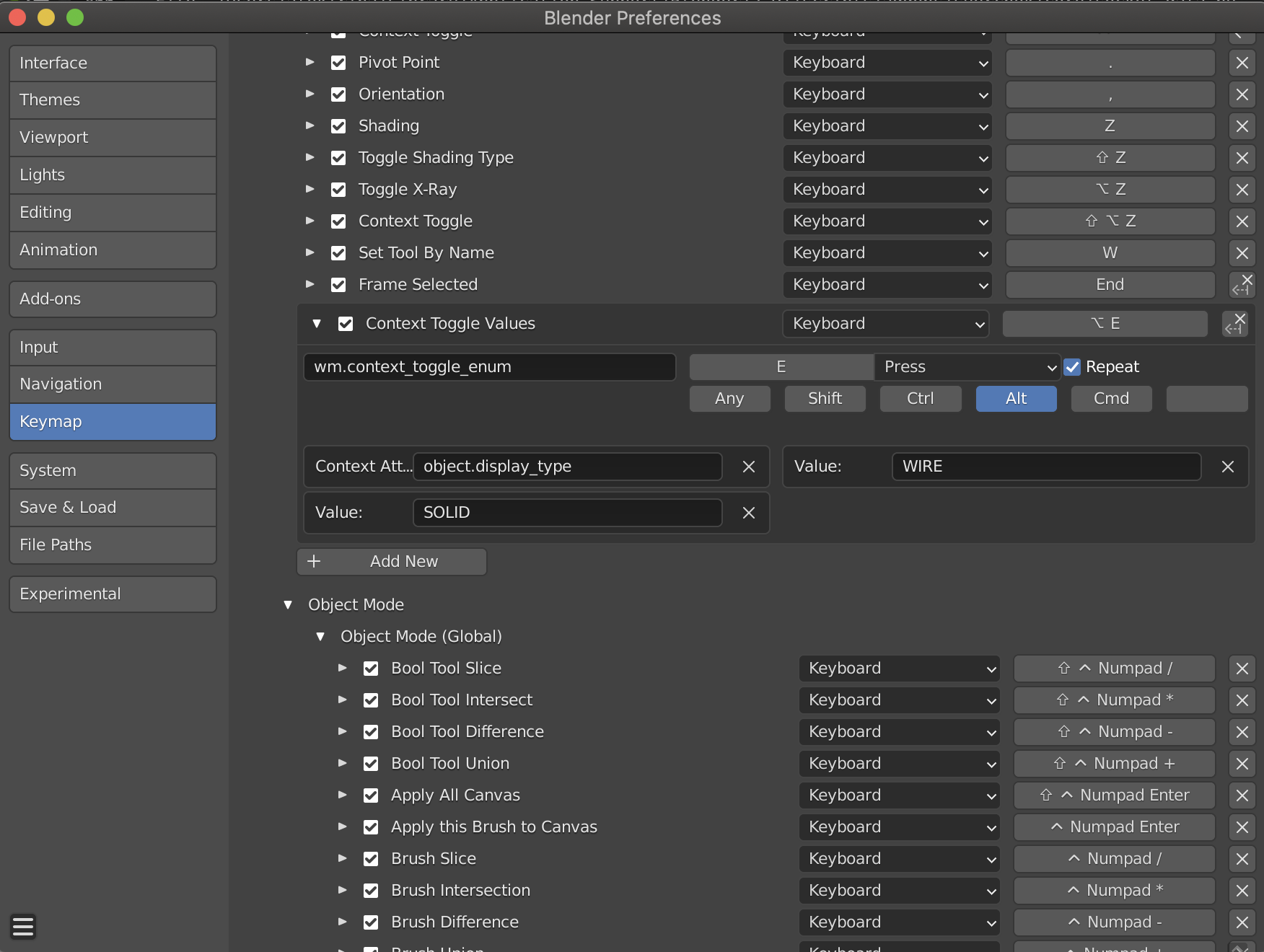The height and width of the screenshot is (952, 1264).
Task: Remove the Bool Tool Difference keymap item
Action: (x=1242, y=732)
